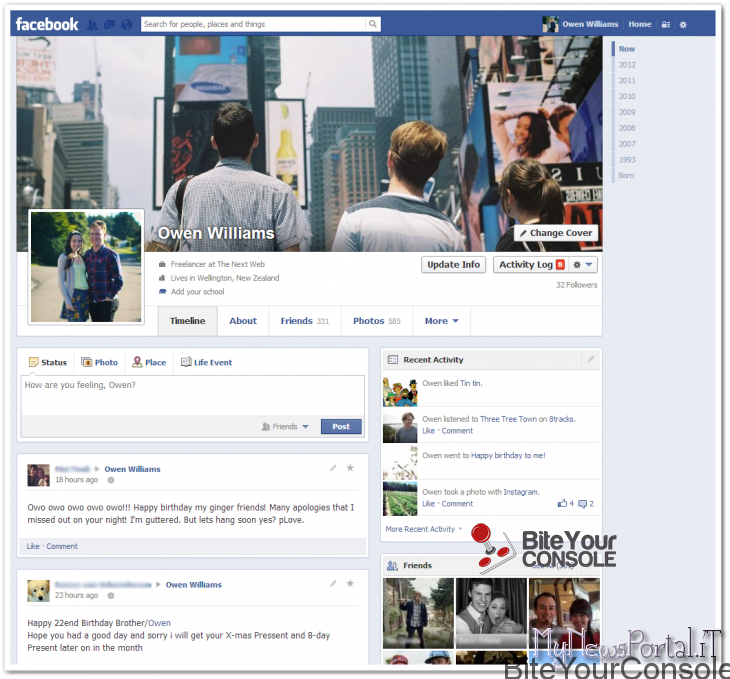Click the Facebook logo
Image resolution: width=730 pixels, height=679 pixels.
(x=47, y=24)
